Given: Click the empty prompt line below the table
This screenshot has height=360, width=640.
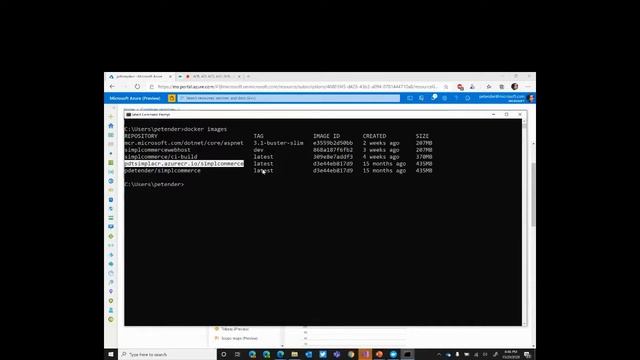Looking at the screenshot, I should pos(154,184).
